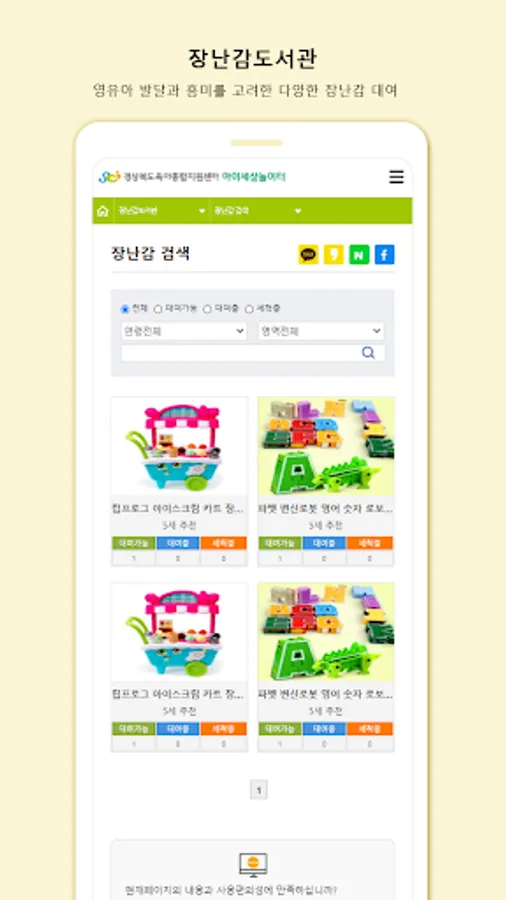This screenshot has height=900, width=506.
Task: Click the site logo in header
Action: (192, 177)
